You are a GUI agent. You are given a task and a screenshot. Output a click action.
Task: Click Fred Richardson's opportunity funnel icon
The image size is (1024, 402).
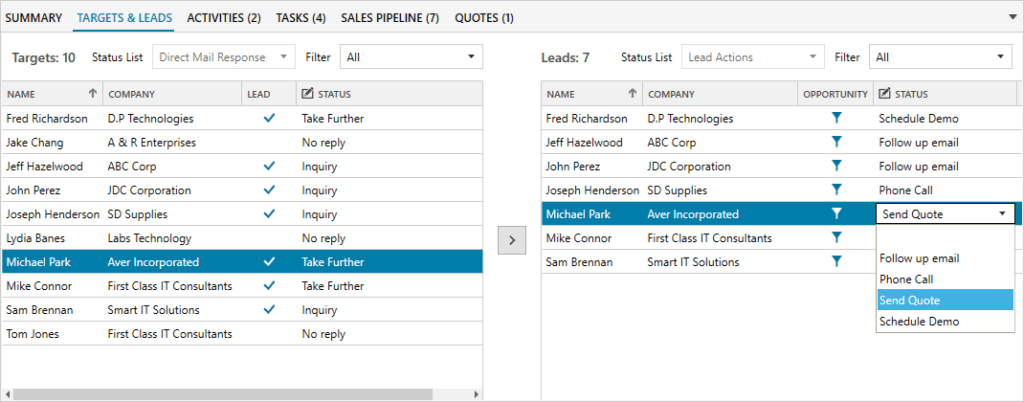point(836,118)
